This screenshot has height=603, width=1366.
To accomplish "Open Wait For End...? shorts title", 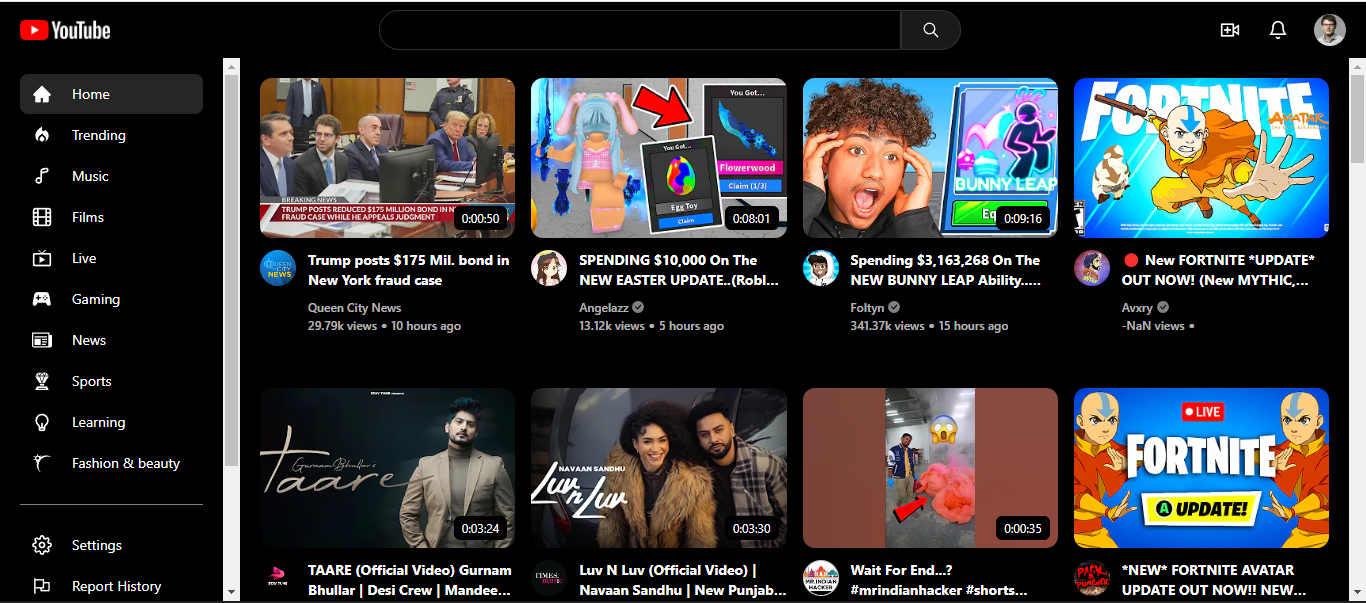I will pyautogui.click(x=939, y=580).
